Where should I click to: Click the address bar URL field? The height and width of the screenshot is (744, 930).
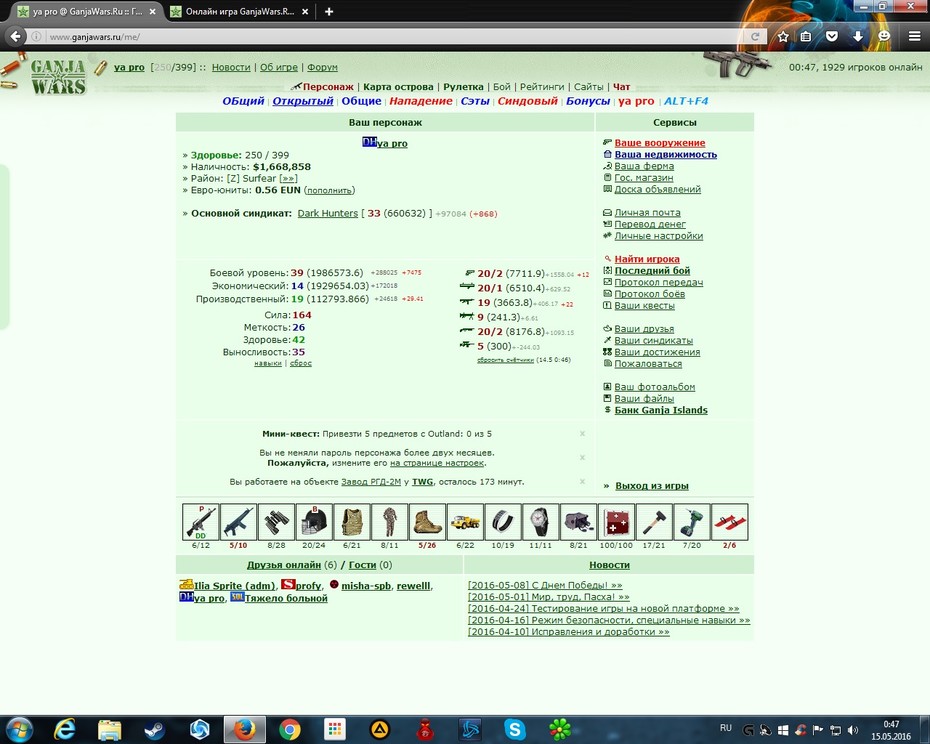391,36
